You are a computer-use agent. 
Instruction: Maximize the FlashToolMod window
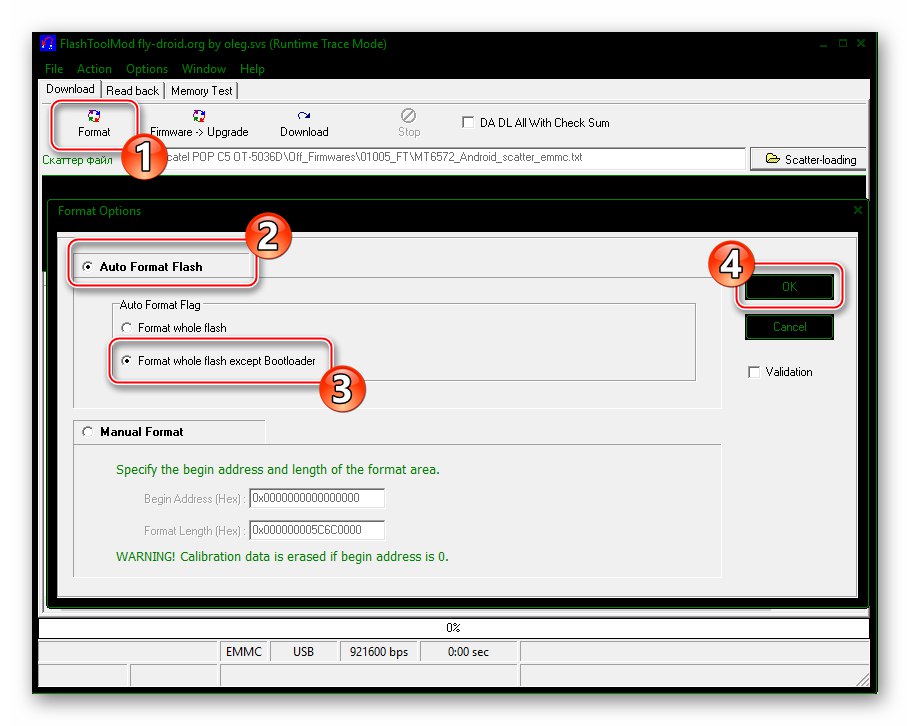point(843,44)
